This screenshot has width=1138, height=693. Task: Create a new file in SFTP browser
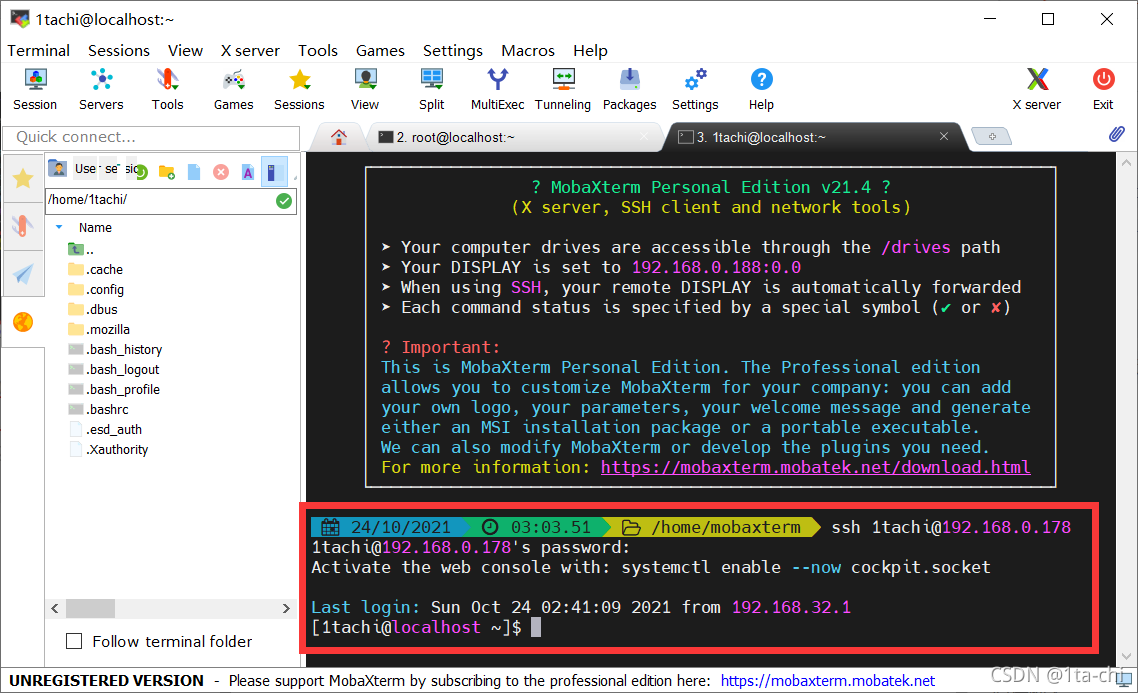point(194,172)
